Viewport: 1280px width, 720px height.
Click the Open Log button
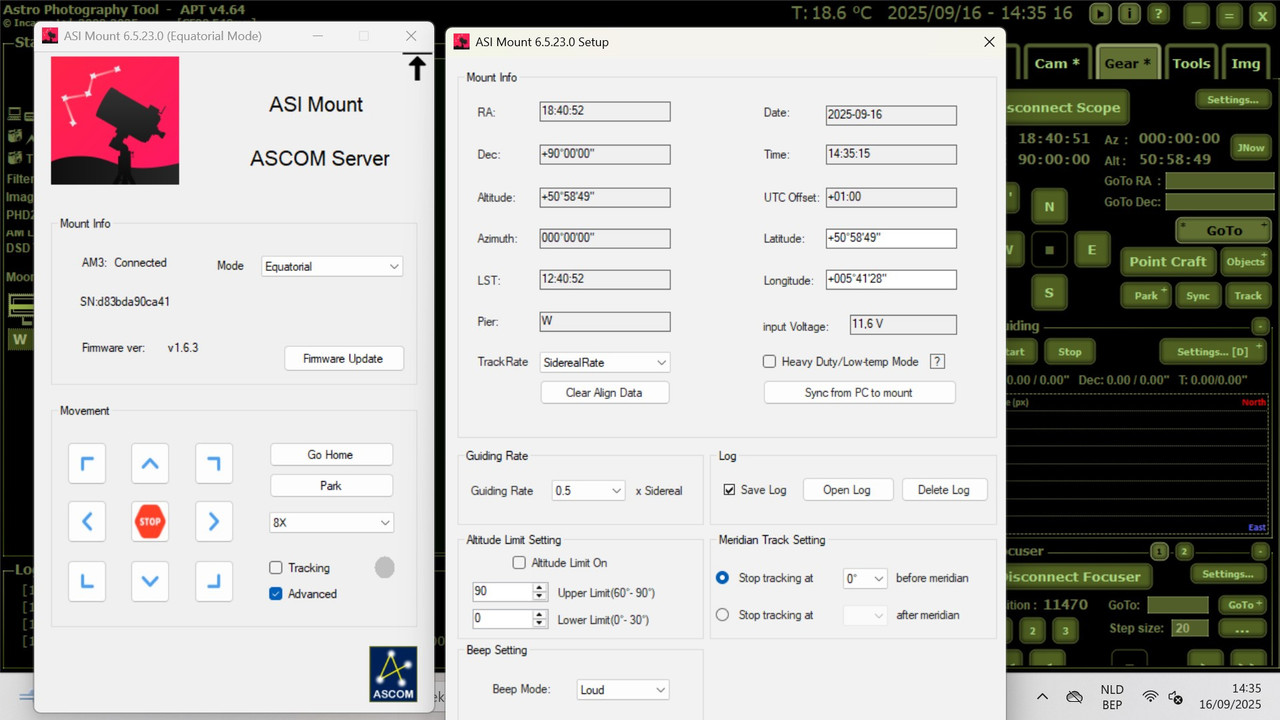pos(847,490)
